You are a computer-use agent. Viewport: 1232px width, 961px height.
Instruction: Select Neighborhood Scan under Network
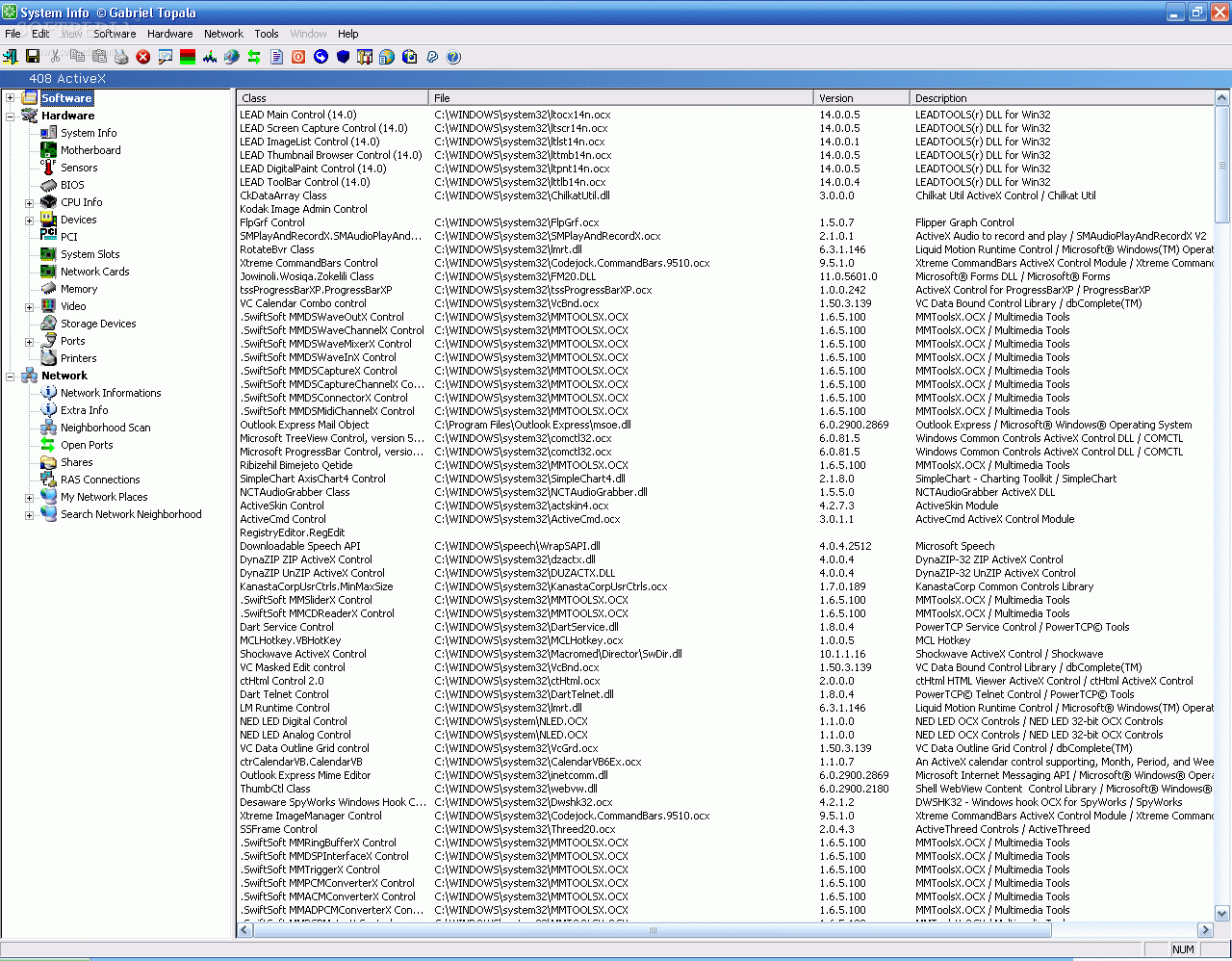(106, 428)
